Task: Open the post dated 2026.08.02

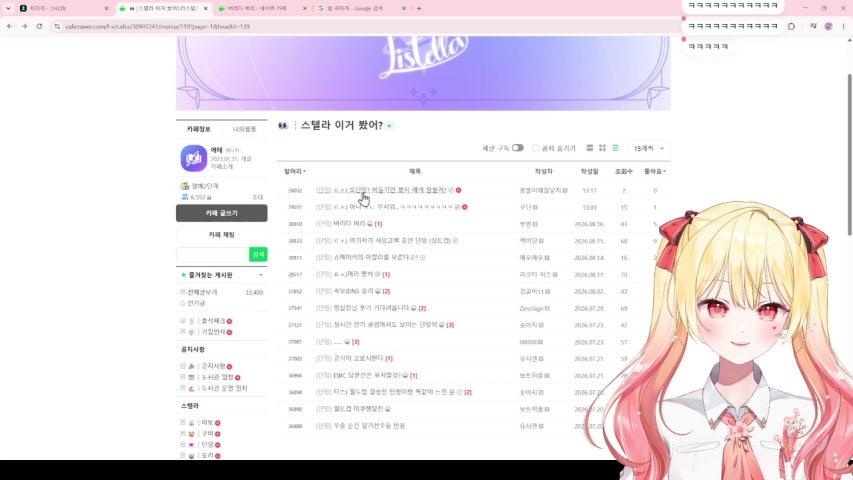Action: click(x=353, y=291)
